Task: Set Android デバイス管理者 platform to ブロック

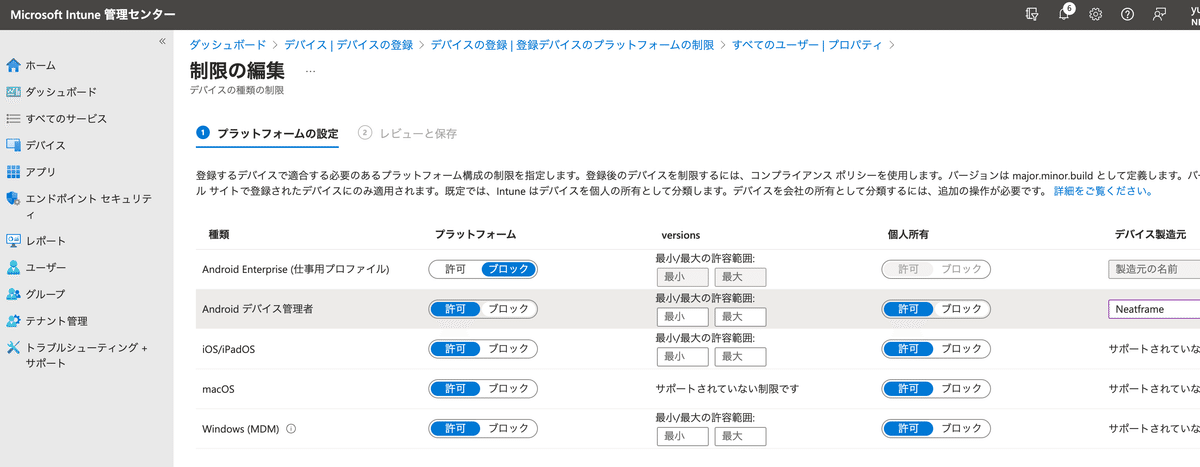Action: point(508,309)
